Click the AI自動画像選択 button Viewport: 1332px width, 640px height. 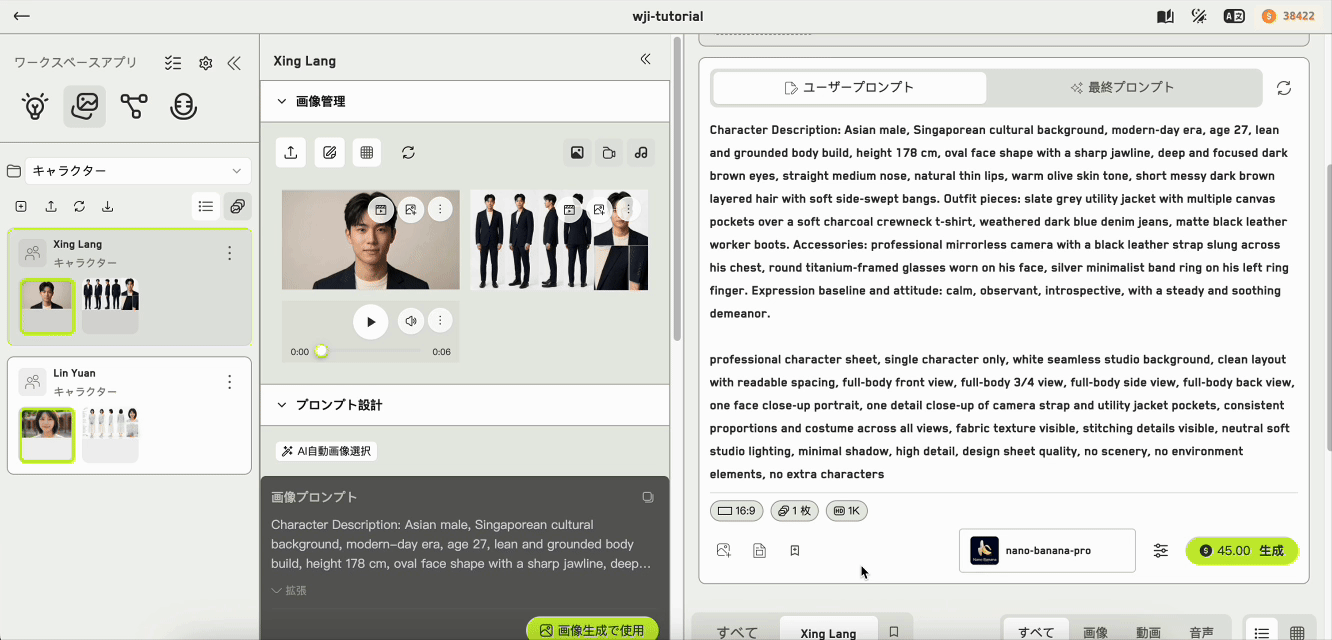(x=326, y=451)
